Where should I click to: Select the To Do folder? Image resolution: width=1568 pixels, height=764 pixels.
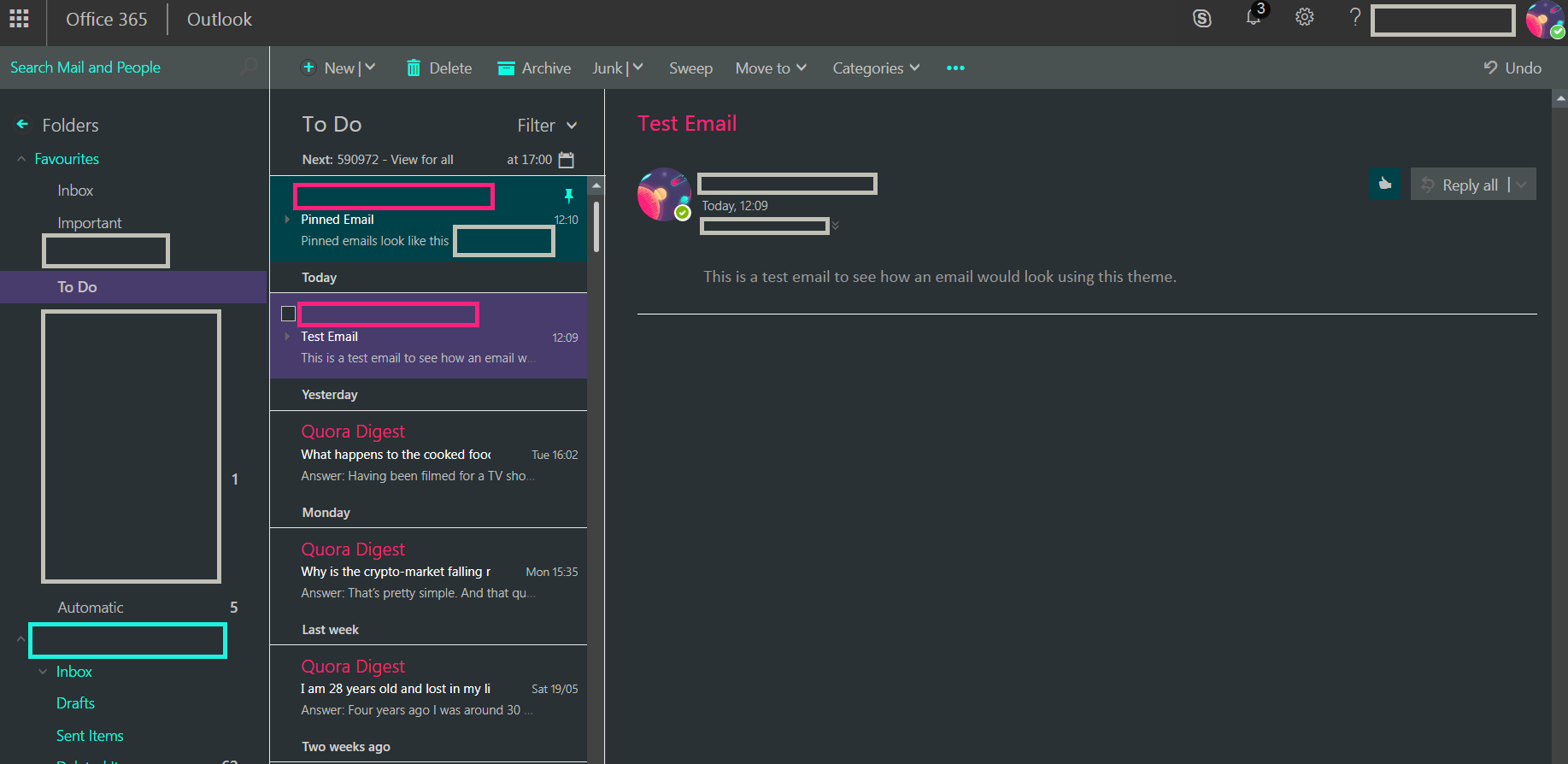(133, 287)
